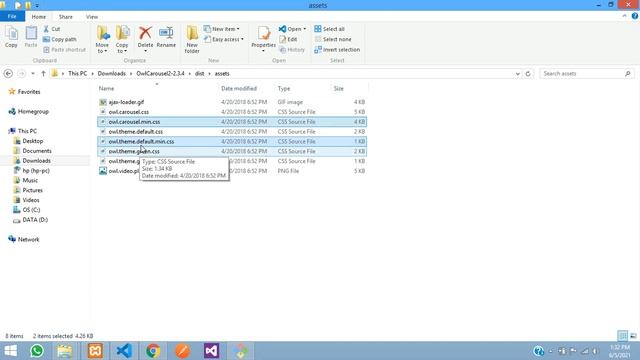This screenshot has height=360, width=640.
Task: Open recent locations dropdown arrow
Action: [x=33, y=73]
